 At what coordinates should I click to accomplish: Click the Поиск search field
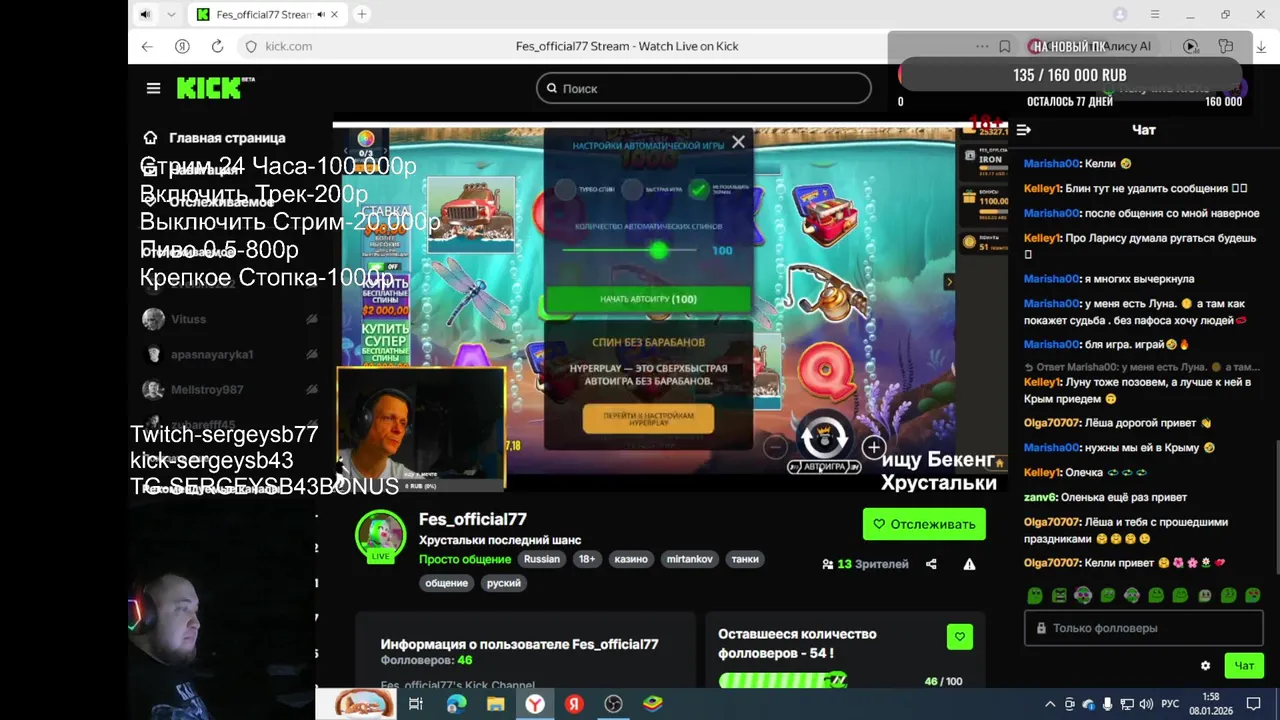click(703, 88)
